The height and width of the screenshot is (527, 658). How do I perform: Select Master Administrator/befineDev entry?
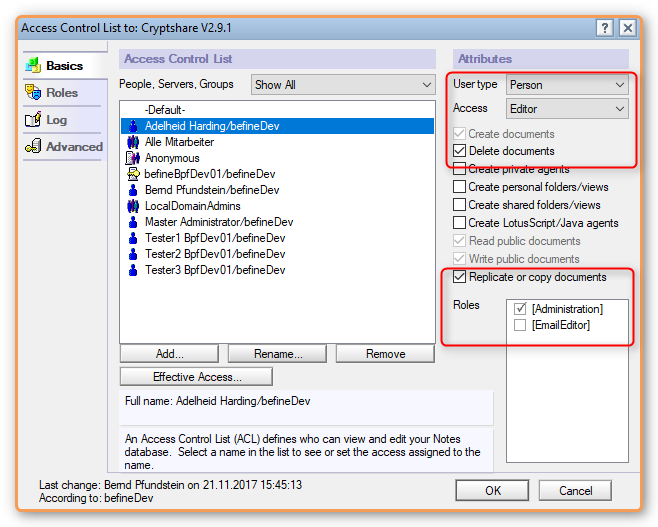click(277, 222)
